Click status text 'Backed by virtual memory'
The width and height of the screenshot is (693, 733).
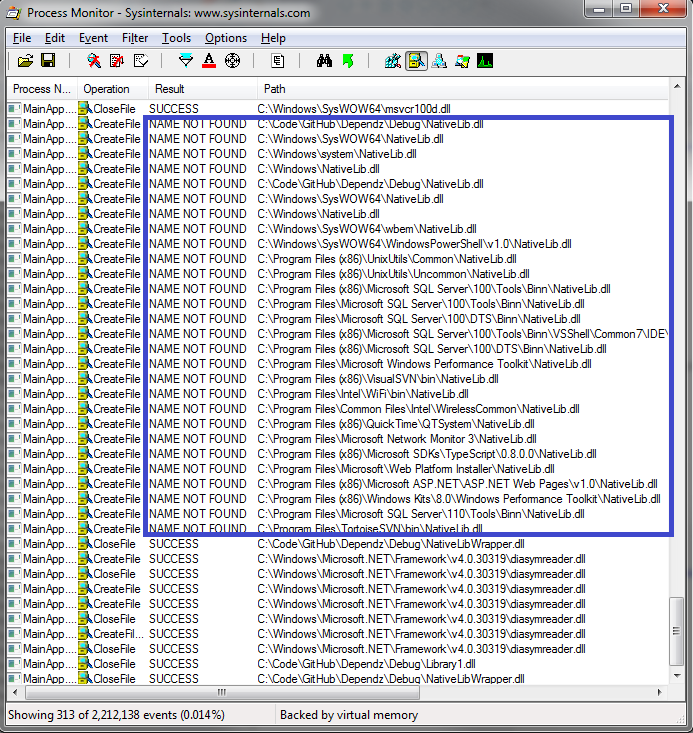[349, 715]
